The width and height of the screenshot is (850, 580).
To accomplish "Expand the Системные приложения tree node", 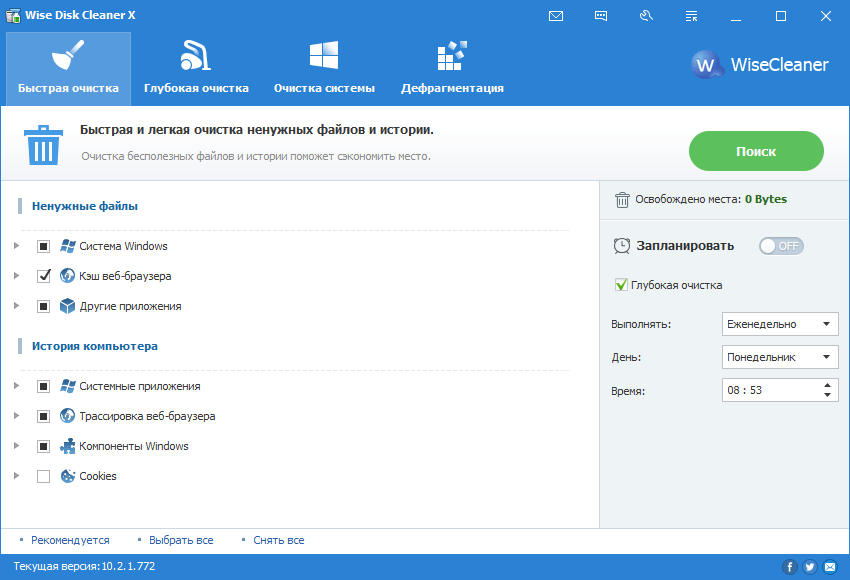I will pos(16,385).
